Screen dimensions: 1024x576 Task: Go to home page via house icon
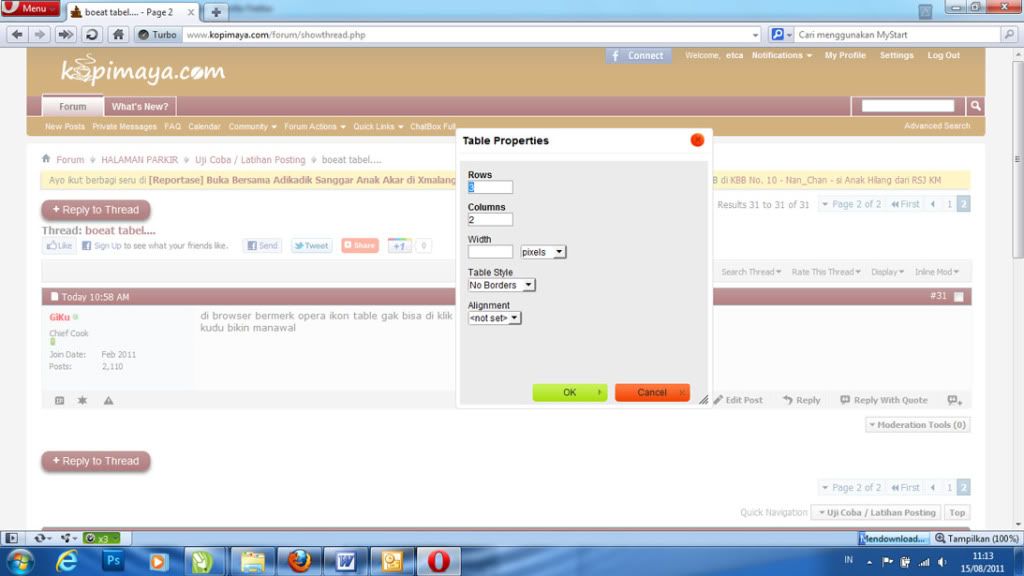pos(118,34)
